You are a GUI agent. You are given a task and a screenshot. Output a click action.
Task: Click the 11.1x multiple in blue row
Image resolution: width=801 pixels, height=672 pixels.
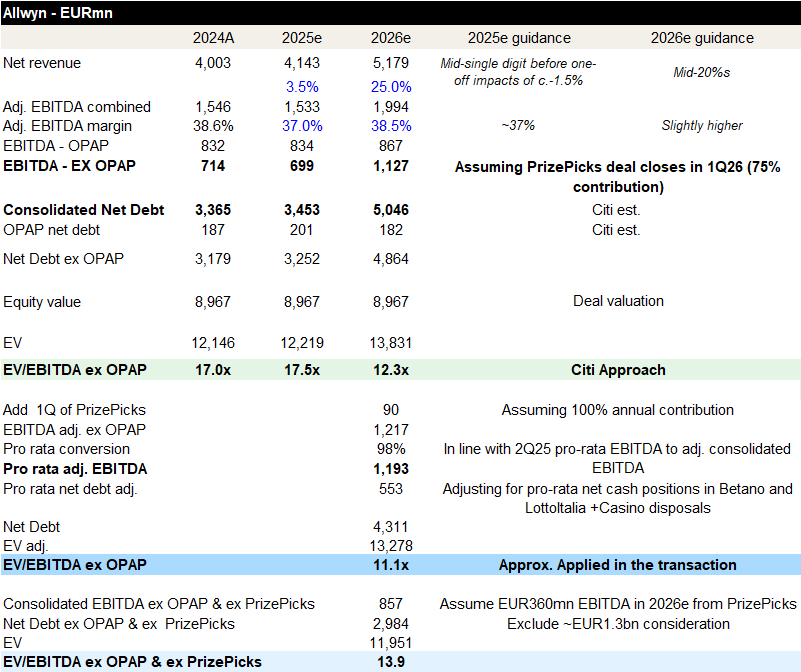tap(392, 565)
